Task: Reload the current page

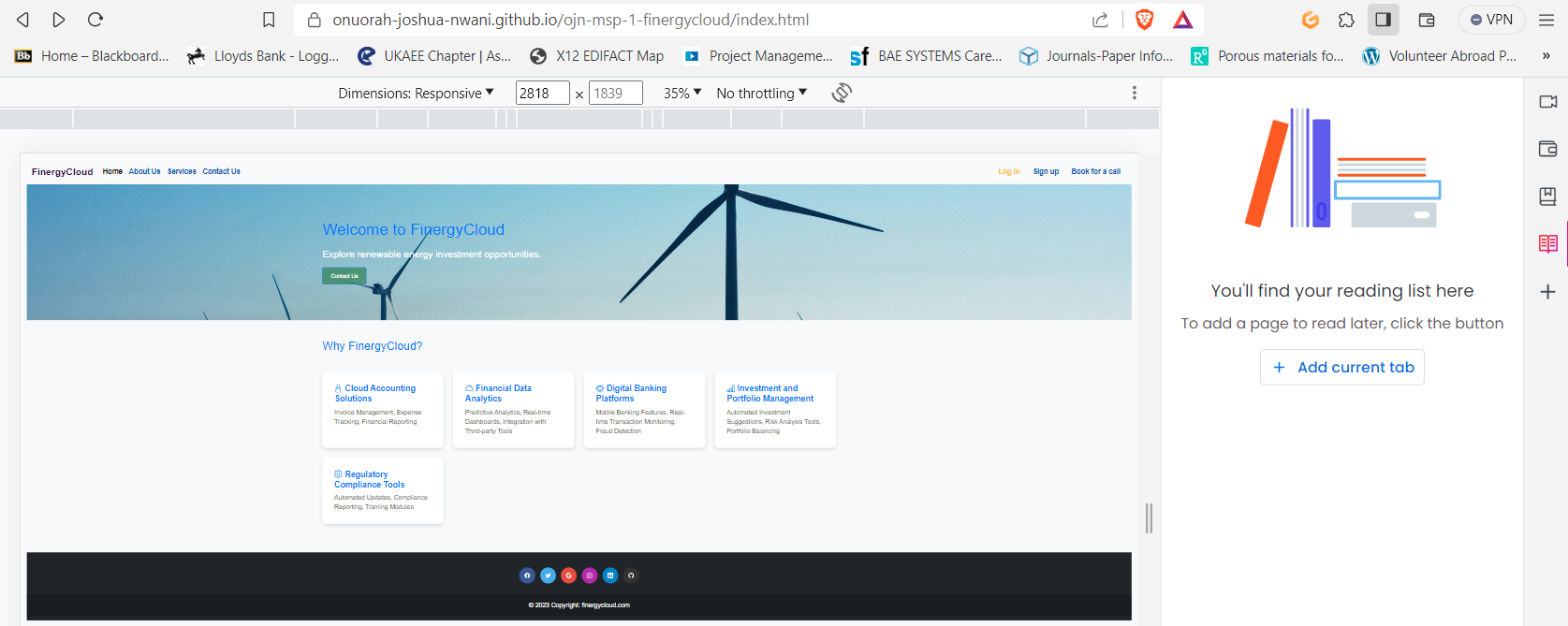Action: (x=95, y=20)
